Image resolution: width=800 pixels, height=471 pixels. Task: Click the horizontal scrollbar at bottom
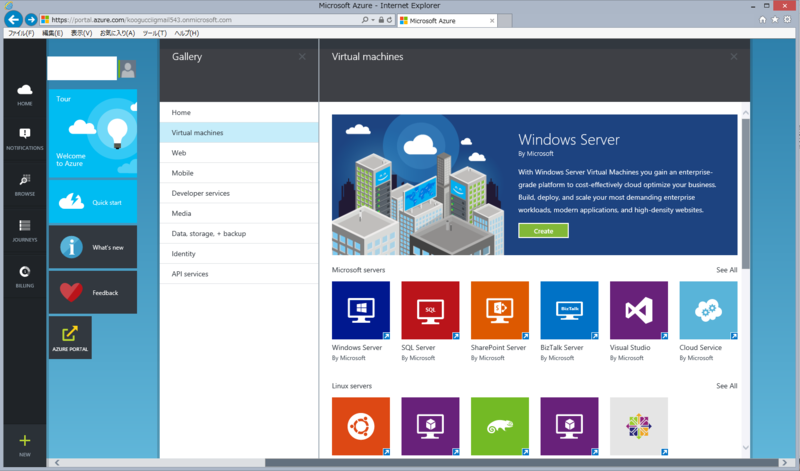[521, 463]
